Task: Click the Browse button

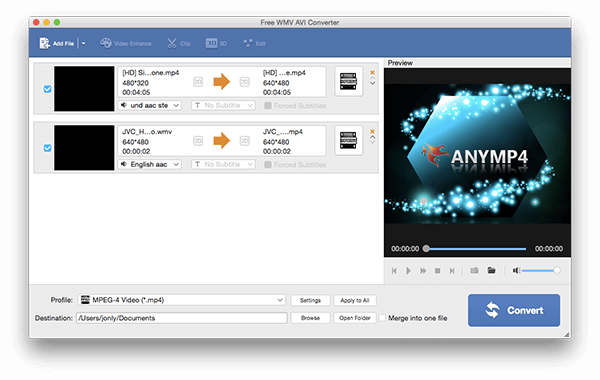Action: [x=310, y=318]
